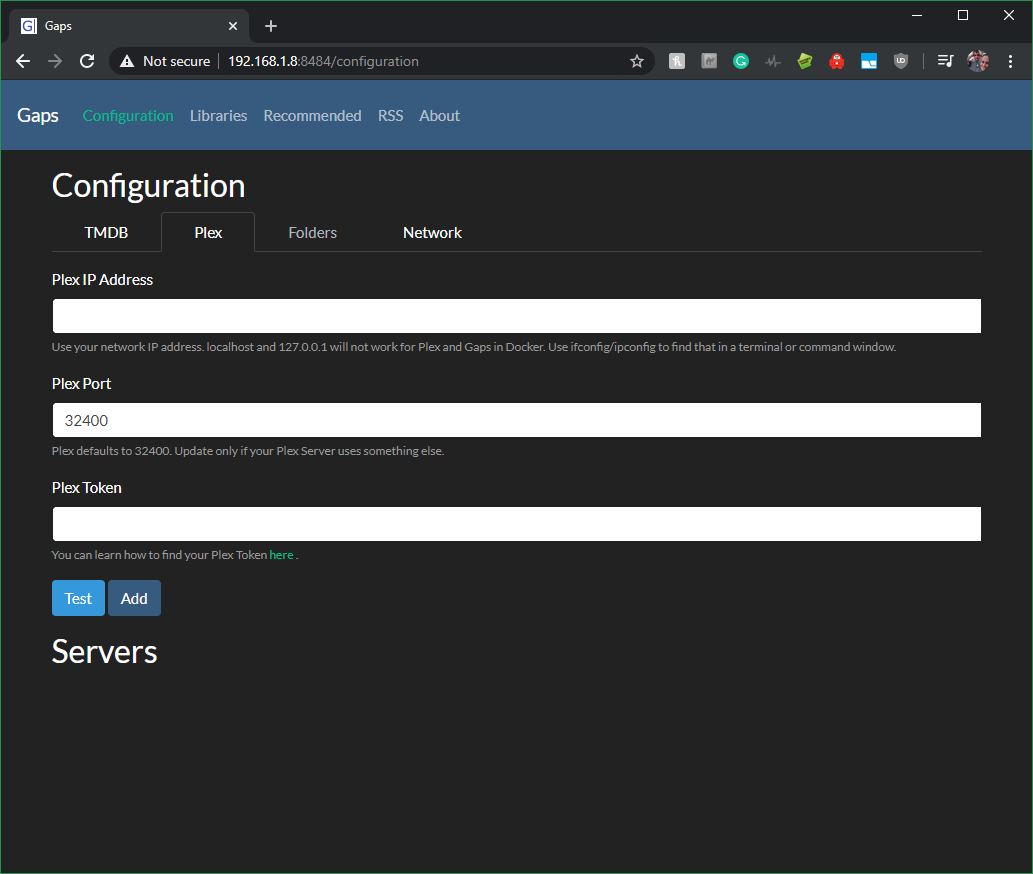Click the Plex Port field containing 32400

click(516, 420)
